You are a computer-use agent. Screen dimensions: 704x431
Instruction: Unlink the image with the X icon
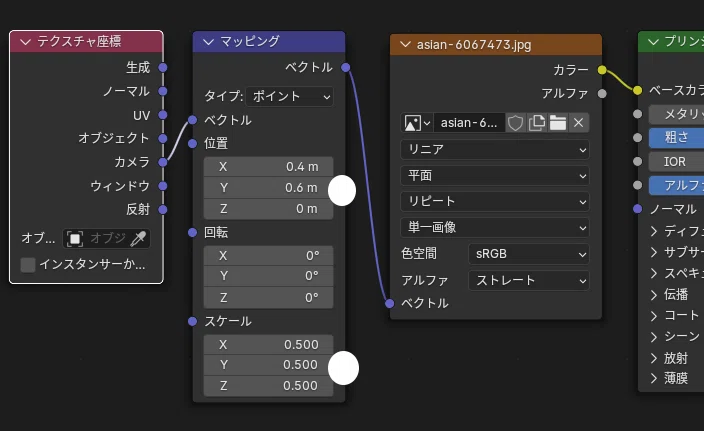click(x=578, y=123)
